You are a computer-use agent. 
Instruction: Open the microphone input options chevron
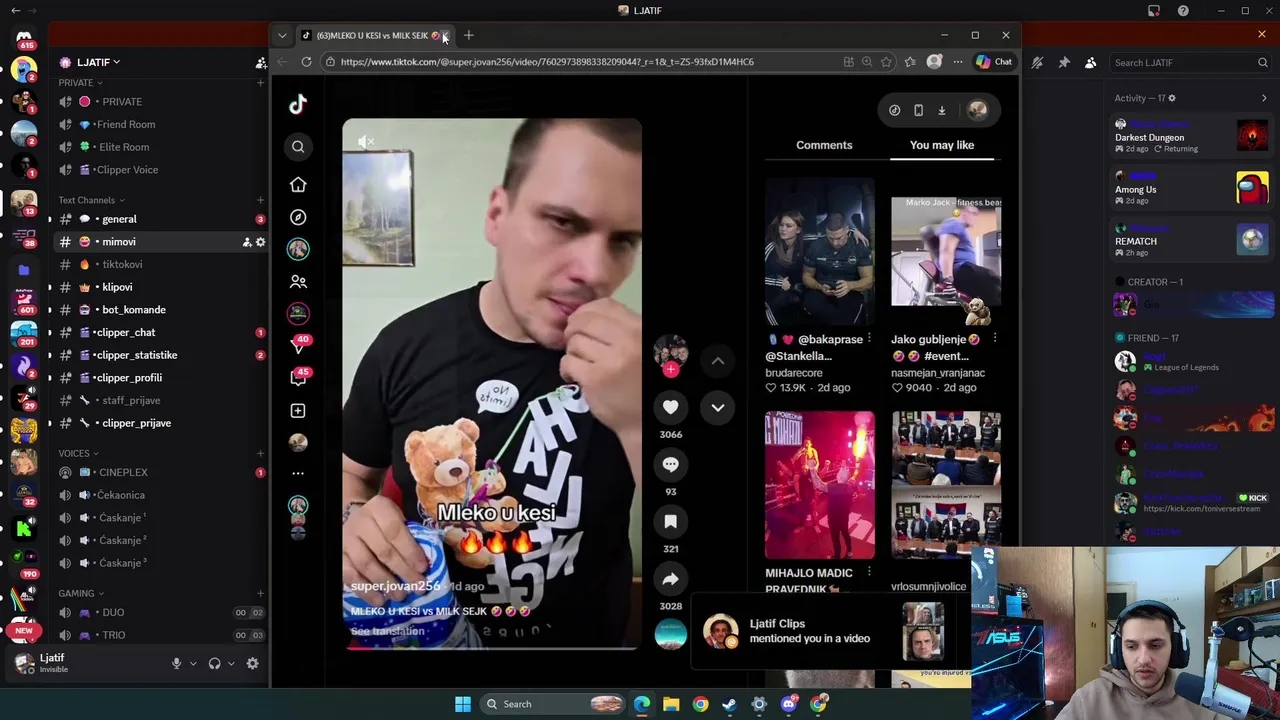click(193, 663)
